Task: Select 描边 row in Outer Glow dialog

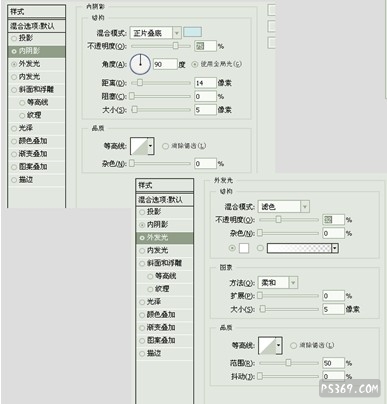Action: pos(165,354)
